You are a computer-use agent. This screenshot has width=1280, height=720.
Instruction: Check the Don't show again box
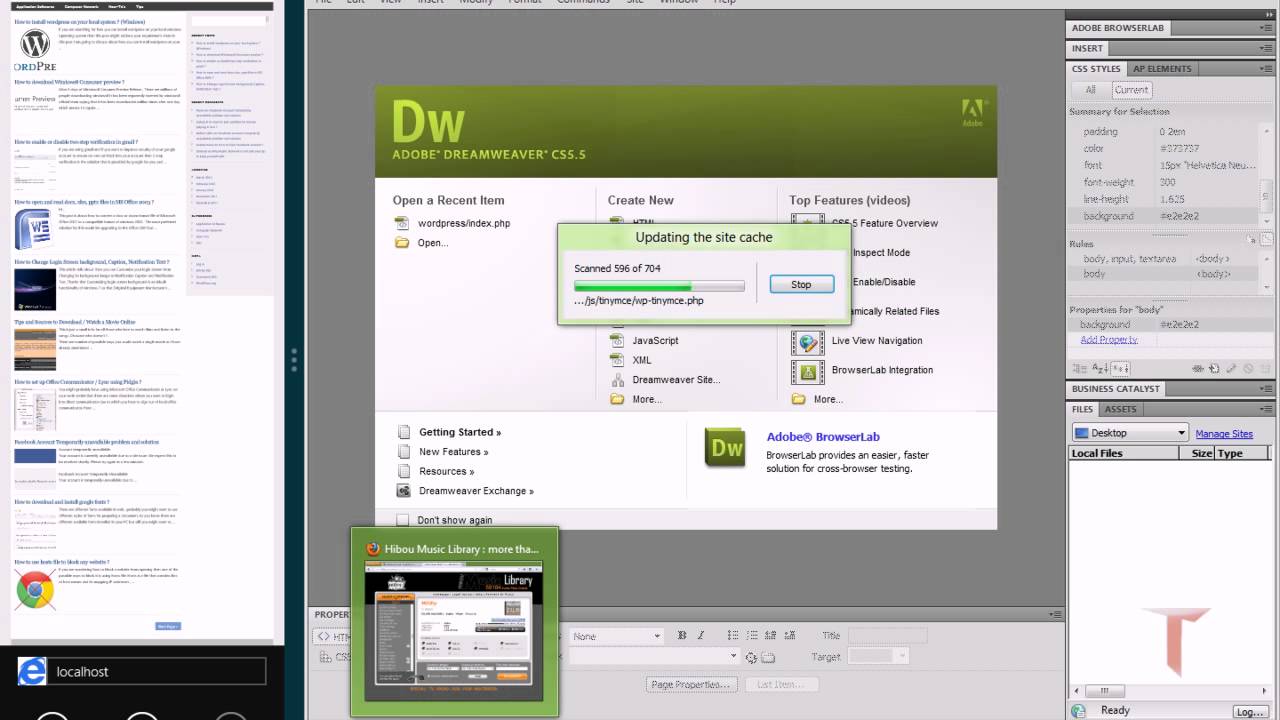(403, 520)
